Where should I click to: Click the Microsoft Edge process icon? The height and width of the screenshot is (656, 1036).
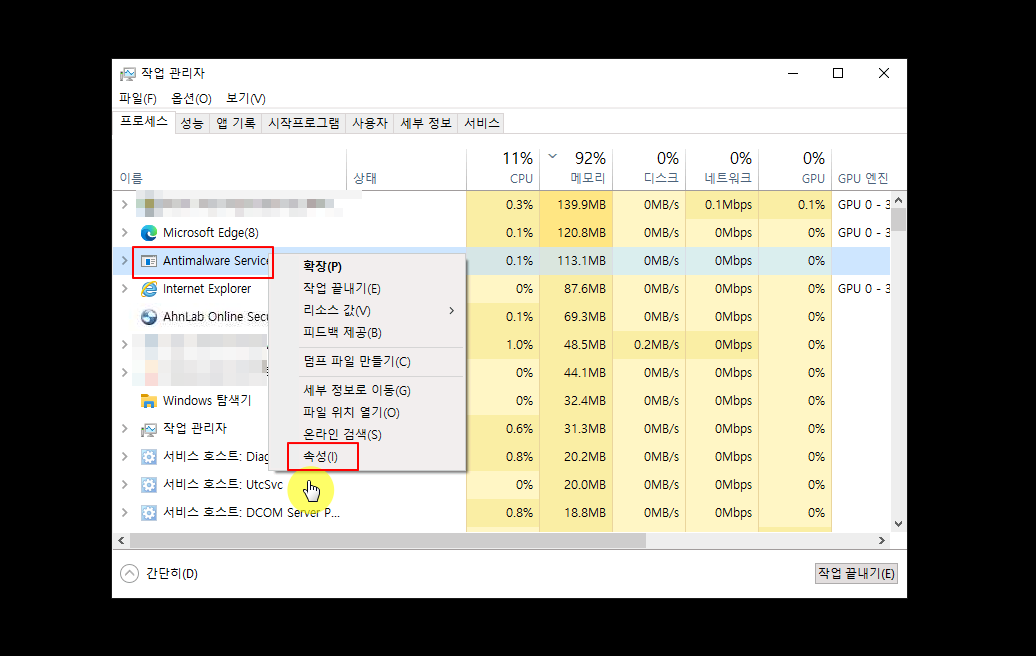pos(149,233)
